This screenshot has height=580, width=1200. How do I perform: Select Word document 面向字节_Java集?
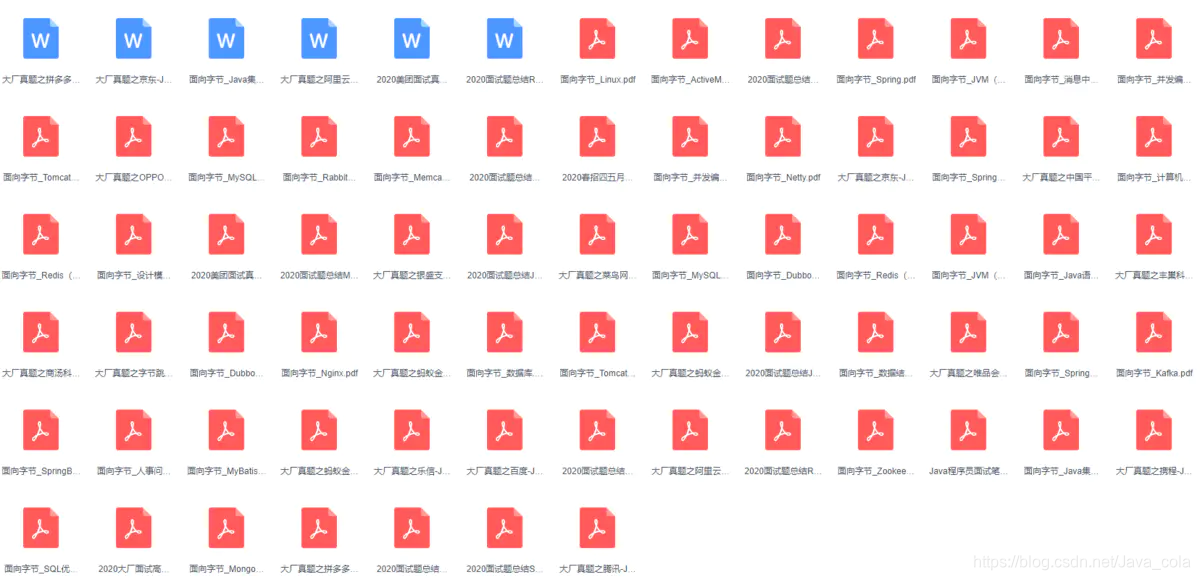click(227, 39)
